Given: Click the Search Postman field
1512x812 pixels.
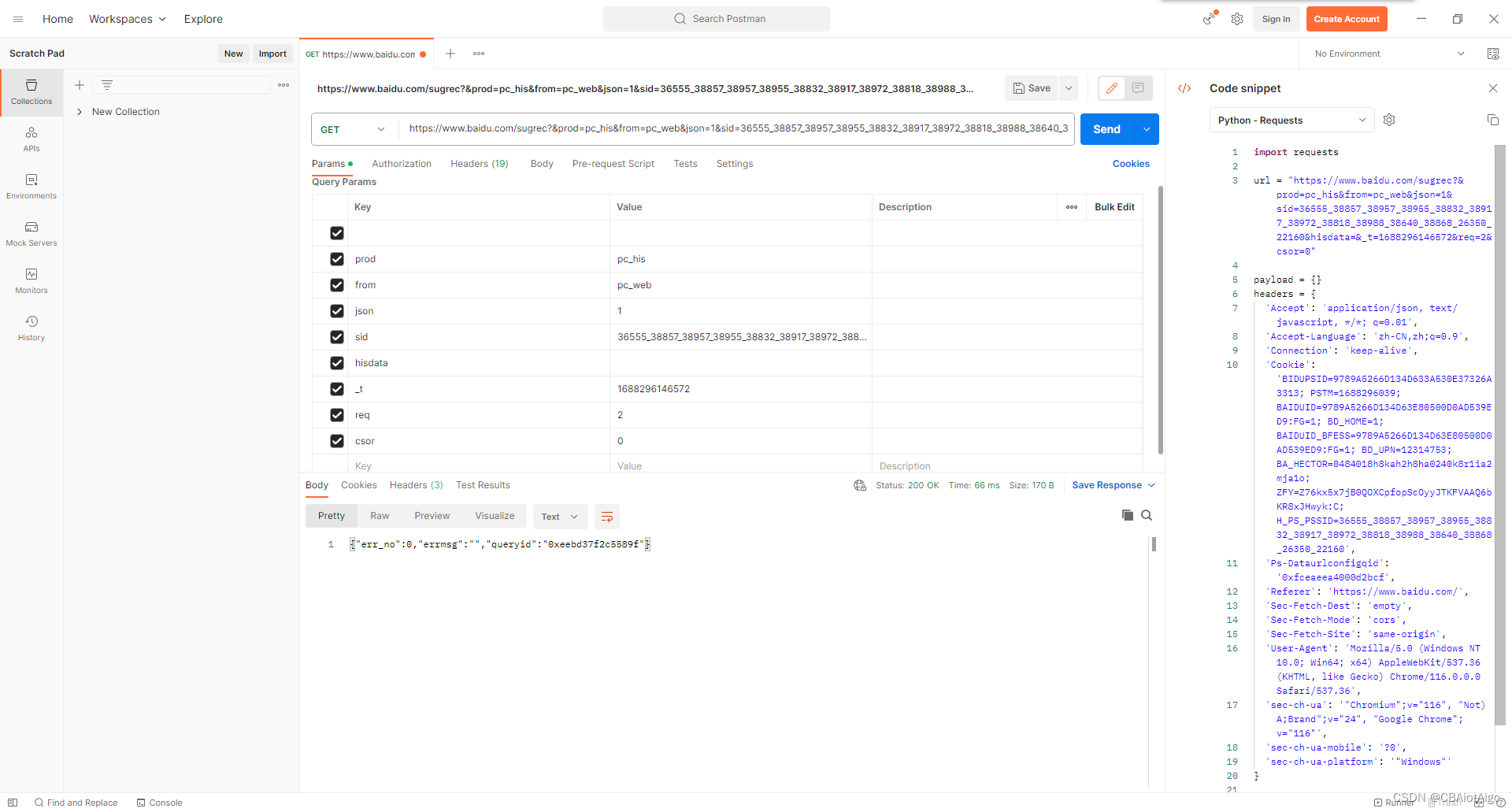Looking at the screenshot, I should pos(717,19).
